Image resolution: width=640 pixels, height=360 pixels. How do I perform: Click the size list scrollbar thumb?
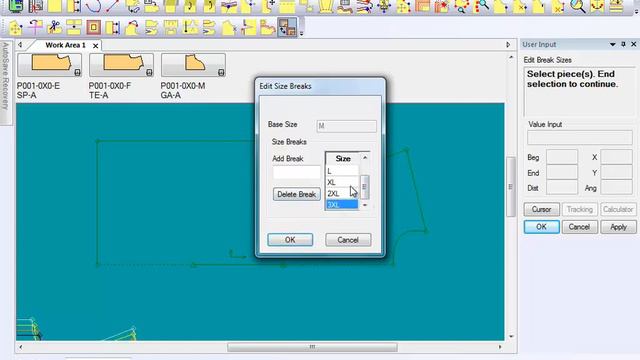pyautogui.click(x=364, y=187)
